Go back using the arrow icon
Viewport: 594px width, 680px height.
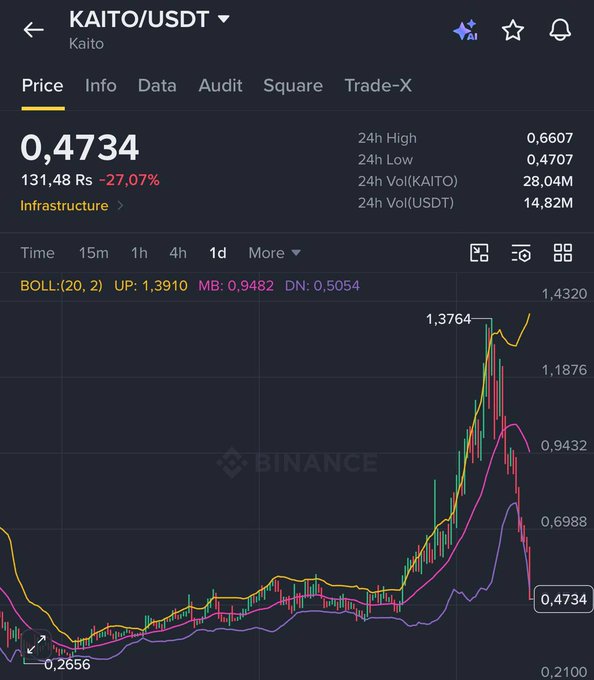tap(33, 30)
